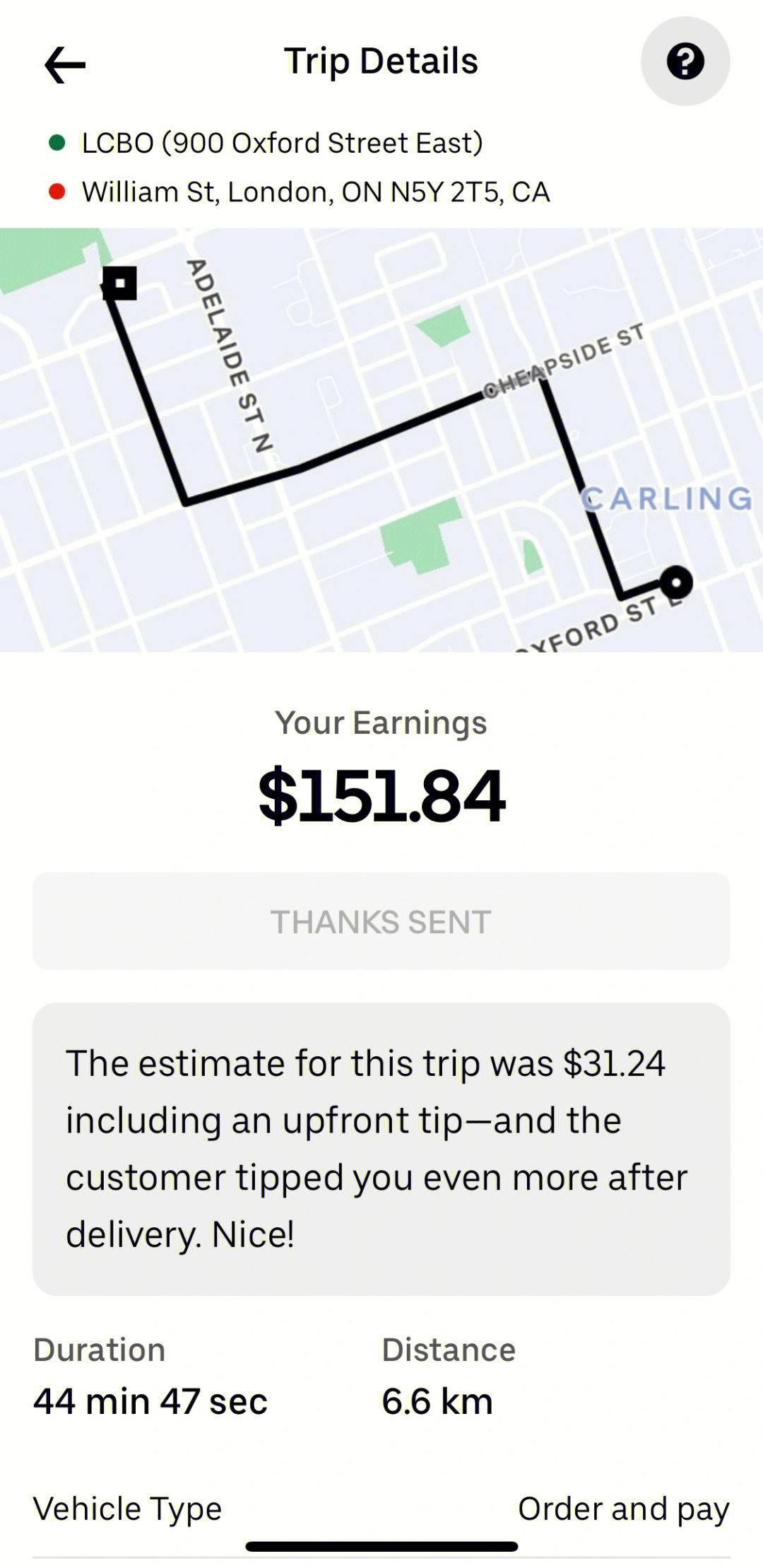Open the Vehicle Type row
Image resolution: width=763 pixels, height=1568 pixels.
click(x=381, y=1509)
